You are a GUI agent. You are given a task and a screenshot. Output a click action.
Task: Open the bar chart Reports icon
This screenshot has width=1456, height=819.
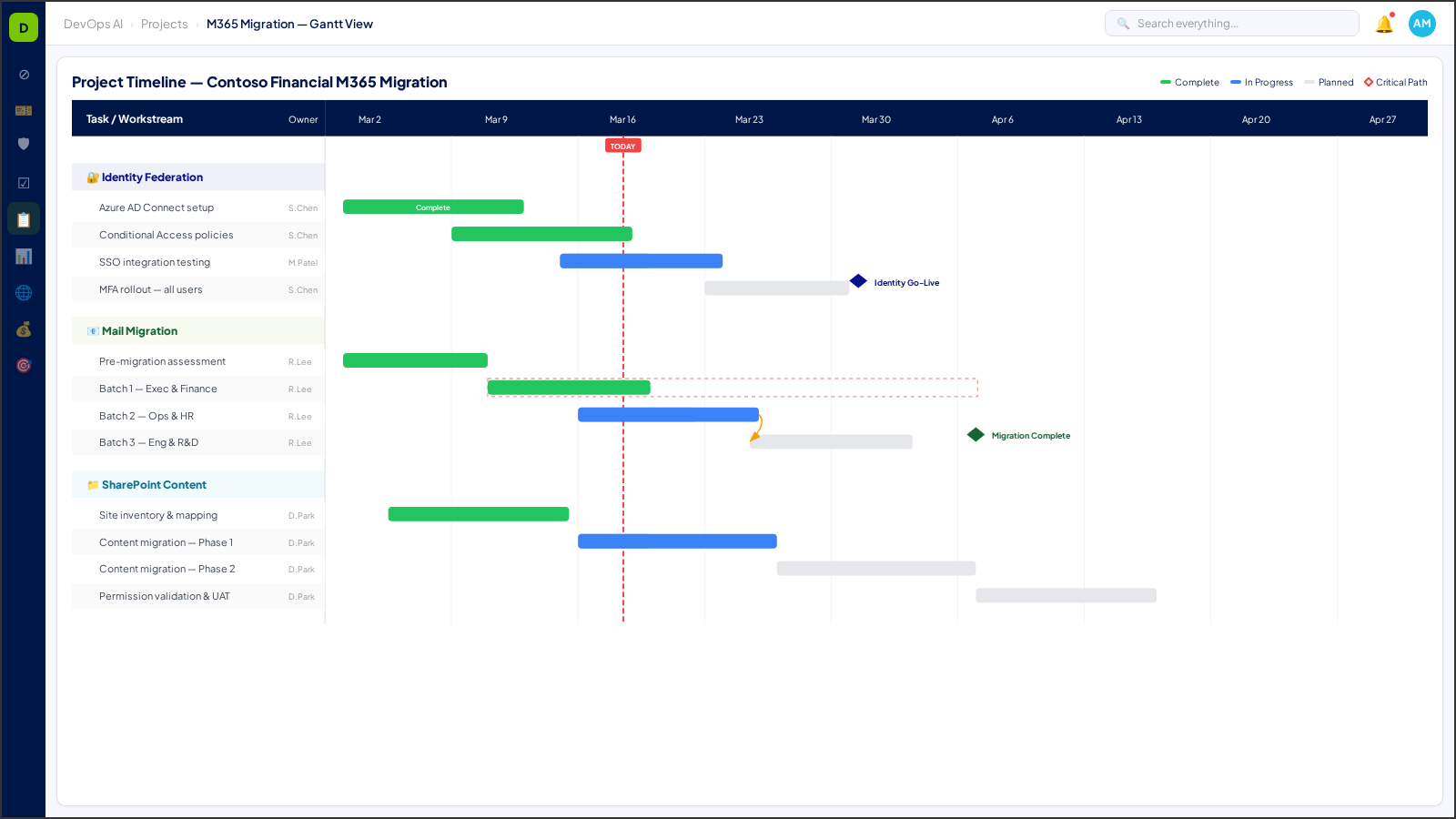pyautogui.click(x=23, y=256)
